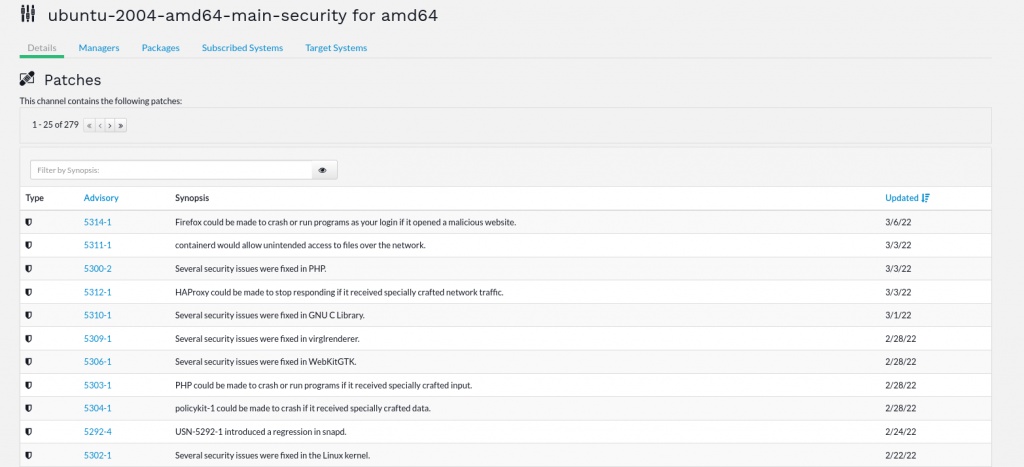Click security shield icon for advisory 5300-2

pos(29,268)
